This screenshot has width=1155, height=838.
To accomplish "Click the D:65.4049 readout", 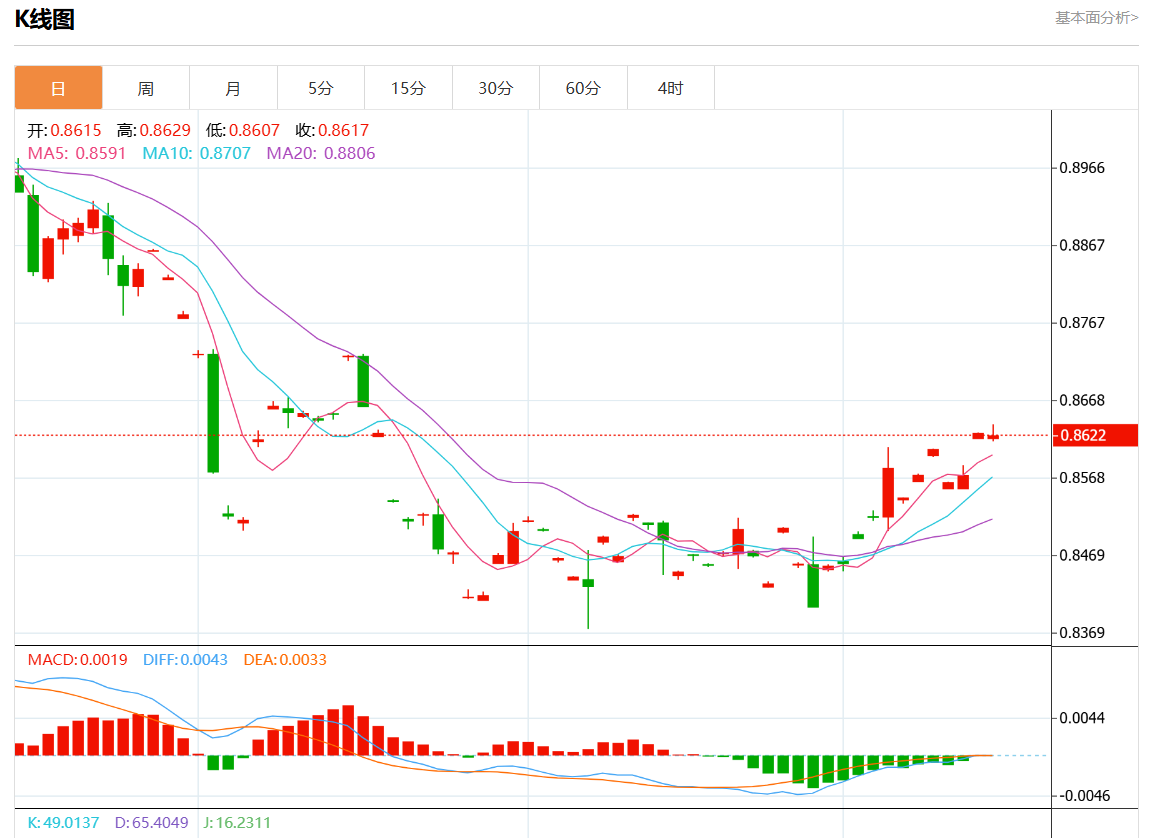I will (152, 823).
